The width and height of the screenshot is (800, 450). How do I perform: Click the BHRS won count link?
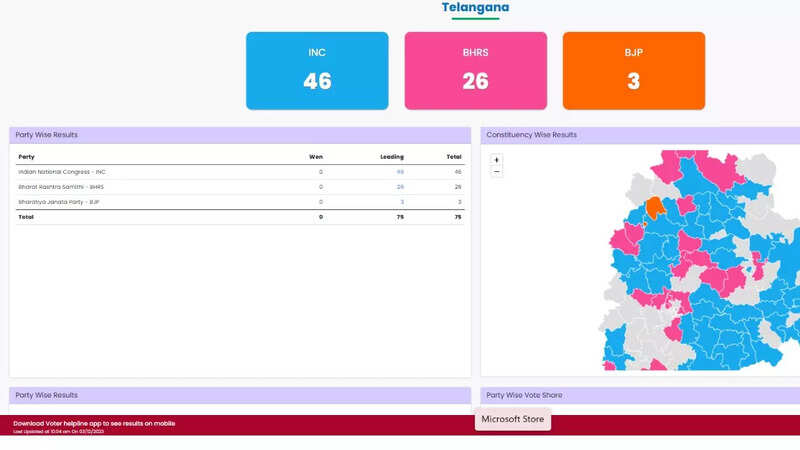(321, 187)
